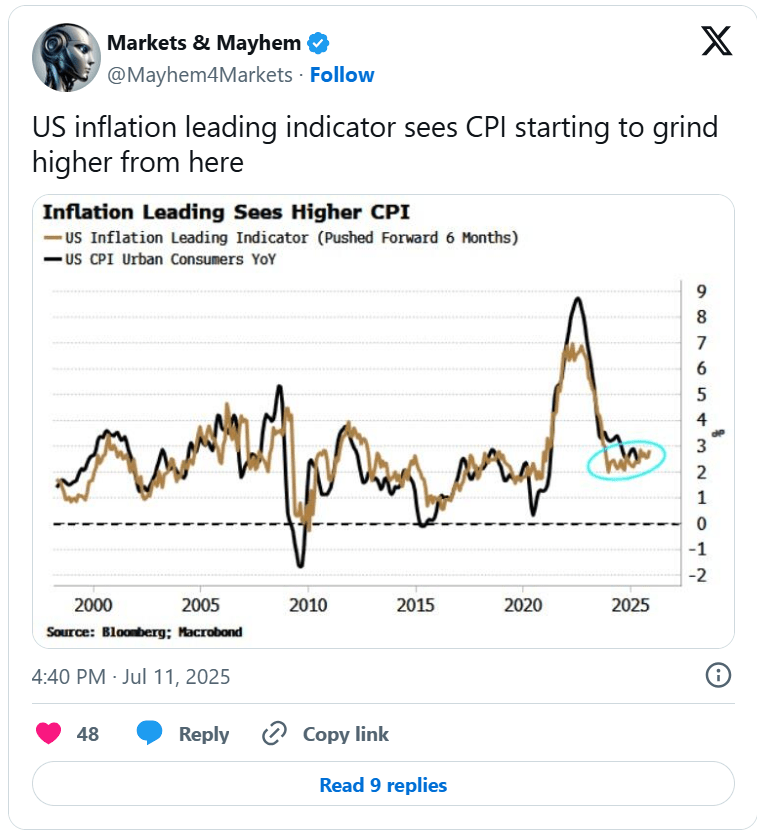Viewport: 757px width, 830px height.
Task: Click the cyan circled region on chart
Action: [626, 460]
